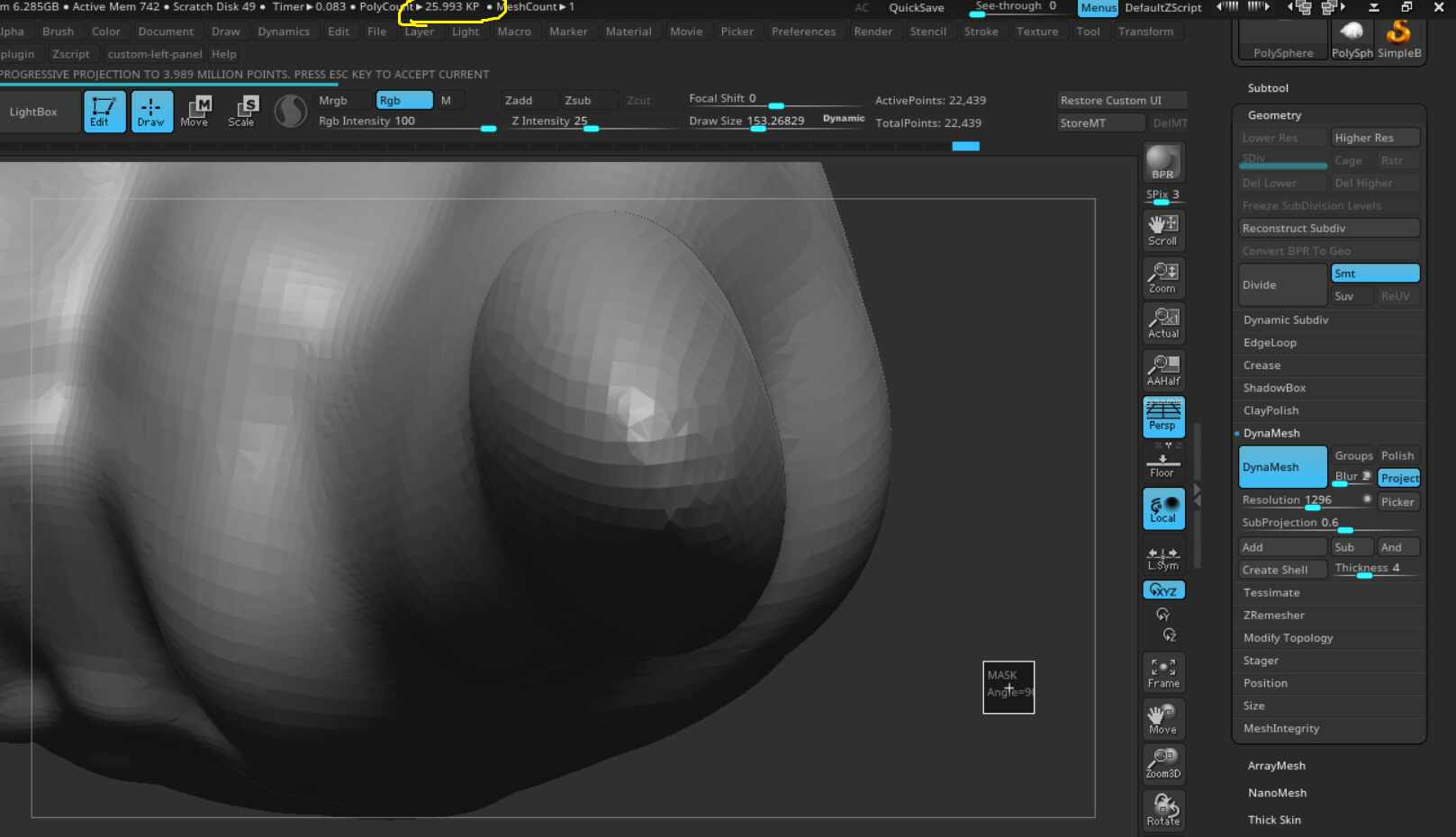Select the Scroll hand tool
This screenshot has height=837, width=1456.
(x=1163, y=229)
